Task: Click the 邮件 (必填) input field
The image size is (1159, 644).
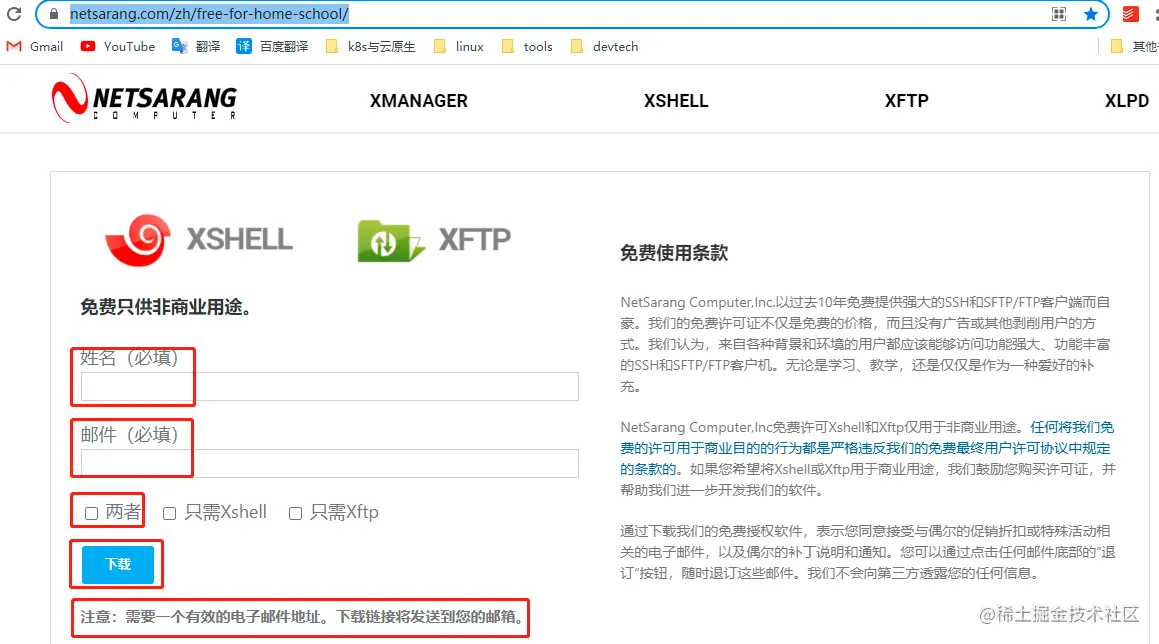Action: coord(330,464)
